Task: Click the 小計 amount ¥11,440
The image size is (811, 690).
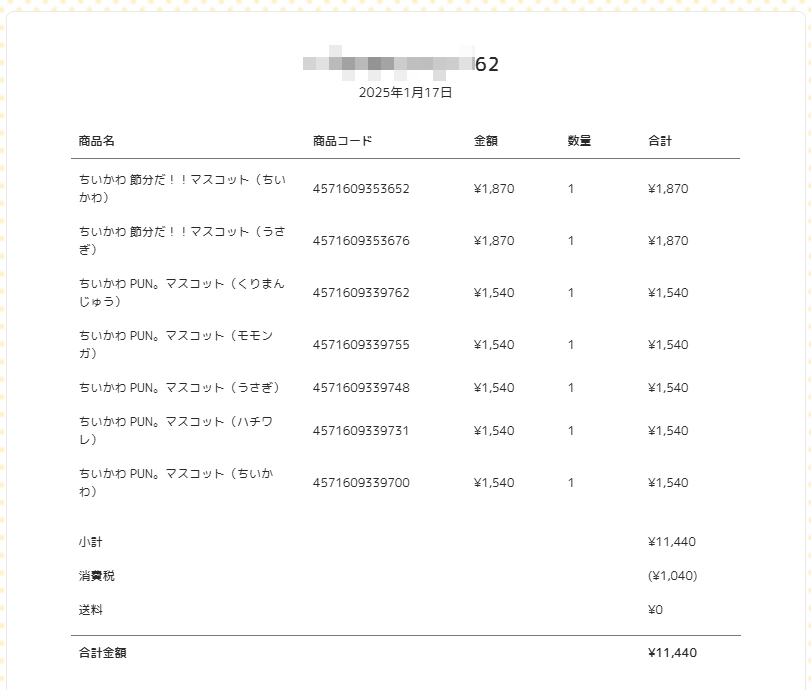Action: pyautogui.click(x=672, y=542)
